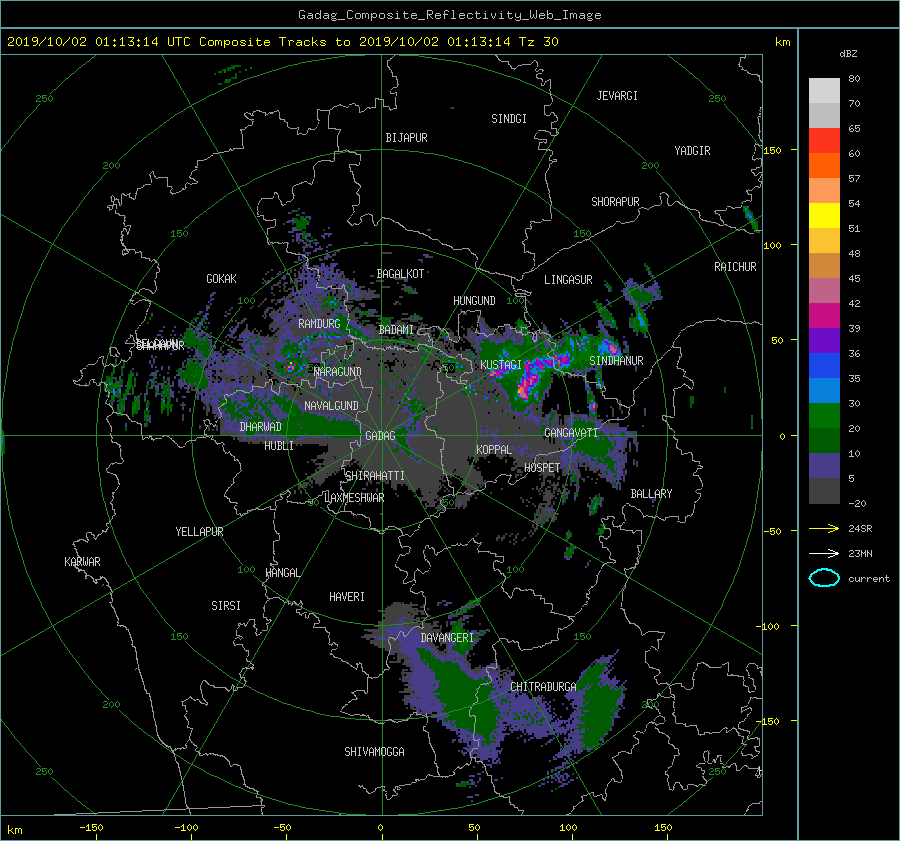Screen dimensions: 900x841
Task: Click the LAXMESHWAR city label
Action: [354, 498]
